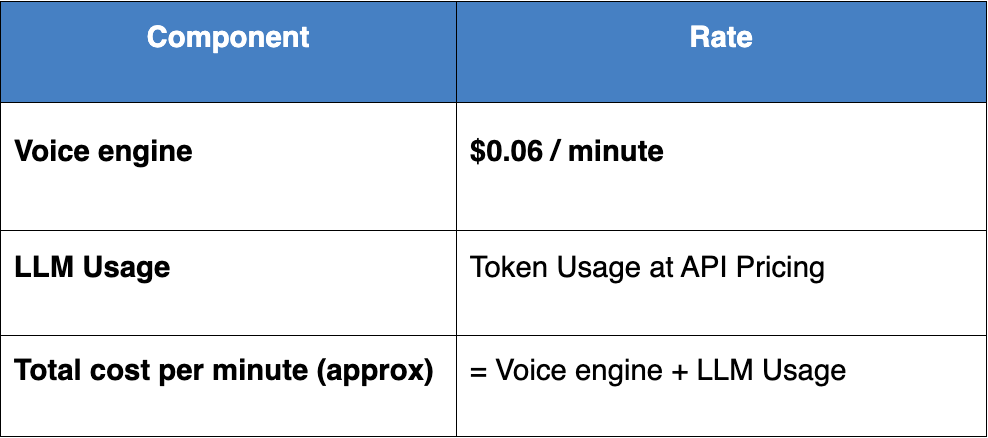The height and width of the screenshot is (438, 988).
Task: Select the Voice engine + LLM Usage formula cell
Action: 658,370
